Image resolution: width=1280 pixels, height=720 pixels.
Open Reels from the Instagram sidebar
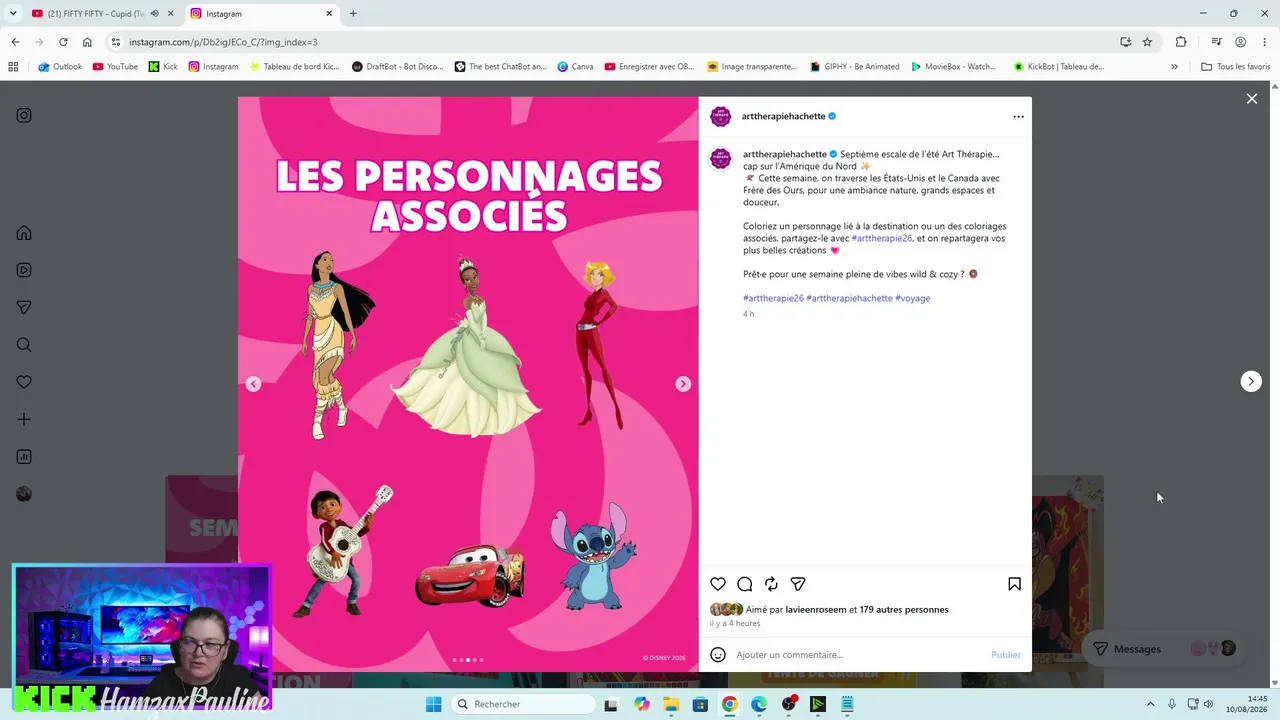[24, 270]
